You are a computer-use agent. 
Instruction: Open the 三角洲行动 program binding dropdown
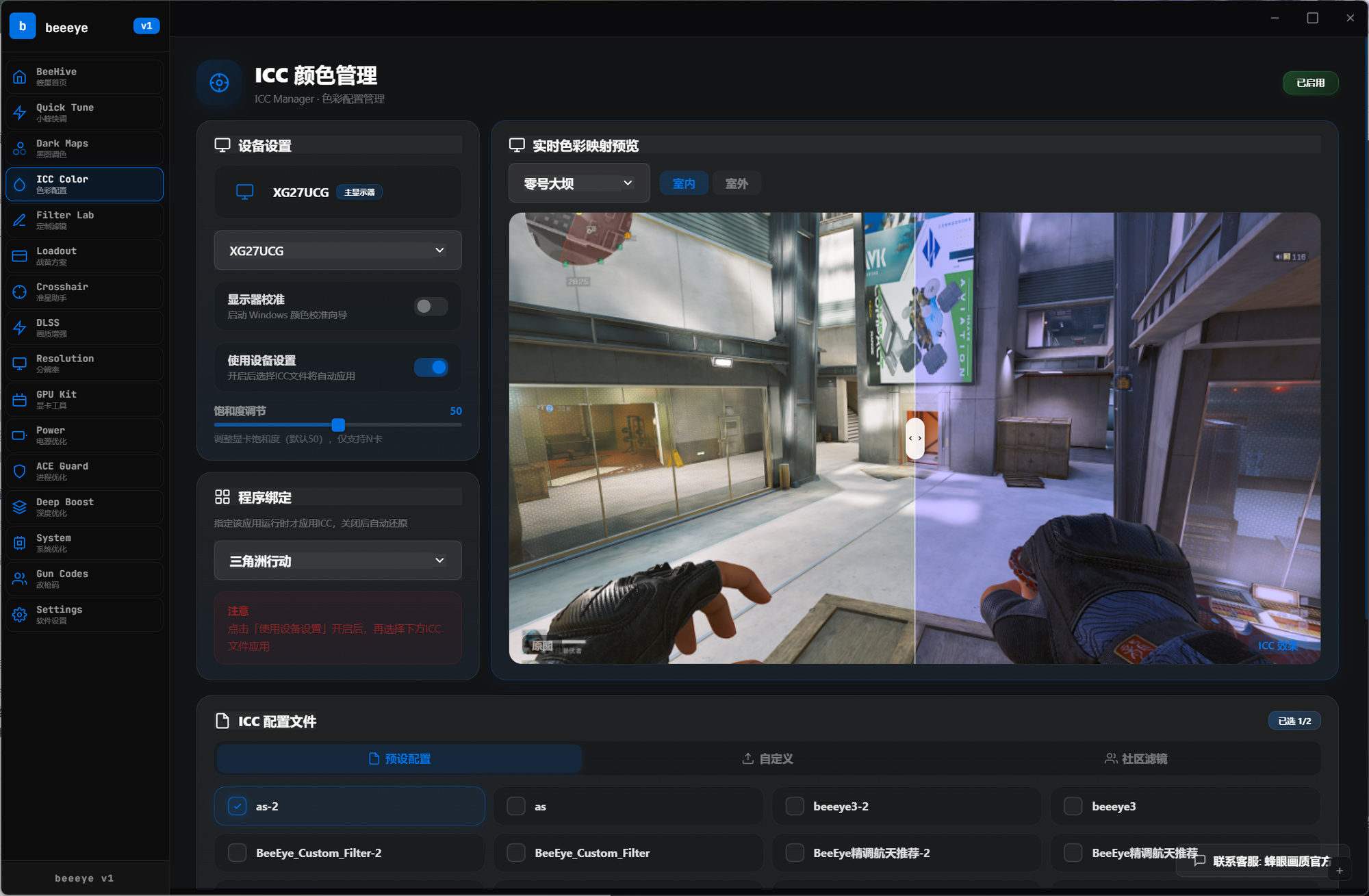tap(337, 561)
